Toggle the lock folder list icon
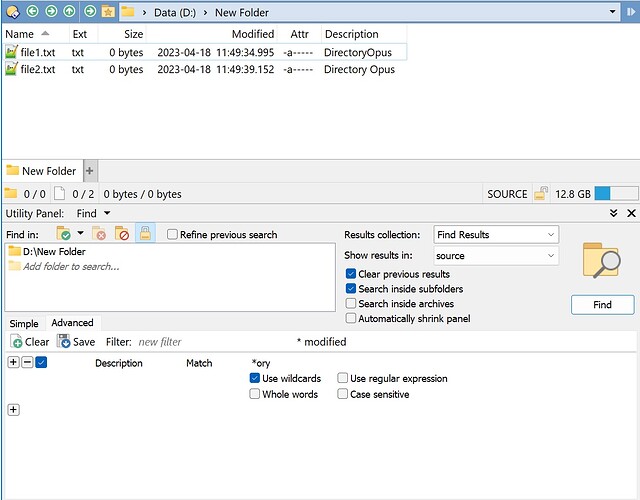 click(145, 233)
